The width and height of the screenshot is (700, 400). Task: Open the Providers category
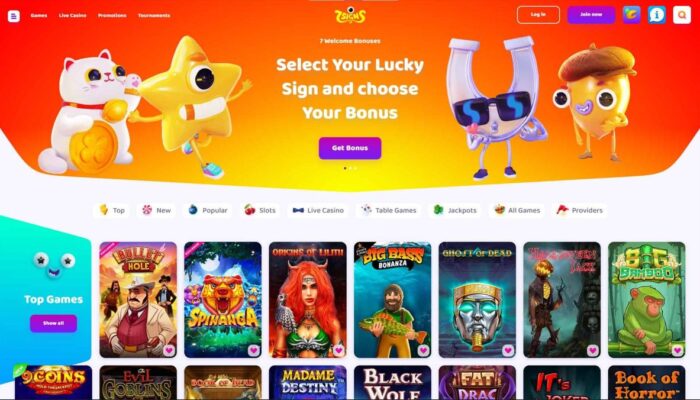coord(579,210)
